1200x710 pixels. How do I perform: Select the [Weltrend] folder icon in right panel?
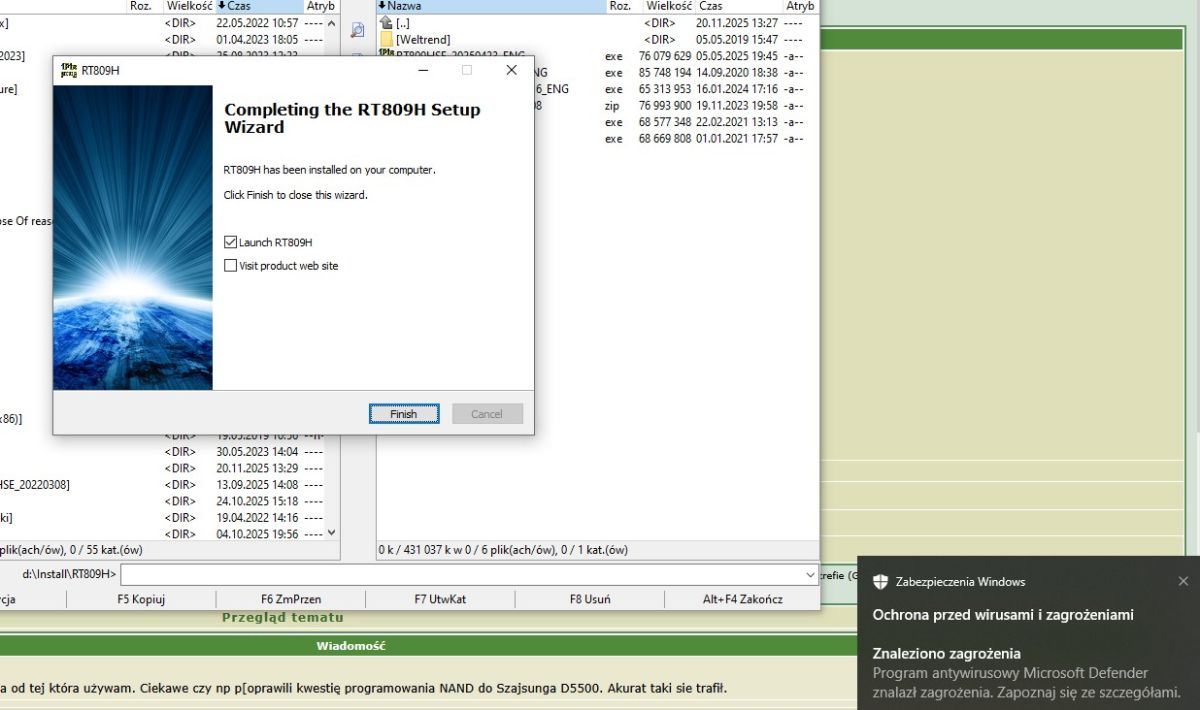tap(387, 39)
